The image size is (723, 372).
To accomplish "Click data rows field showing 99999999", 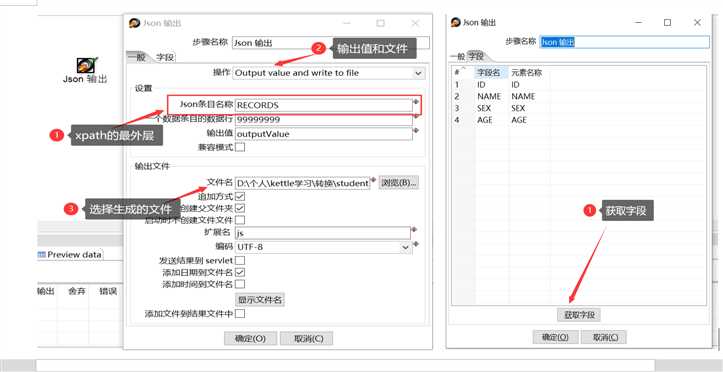I will [x=323, y=119].
